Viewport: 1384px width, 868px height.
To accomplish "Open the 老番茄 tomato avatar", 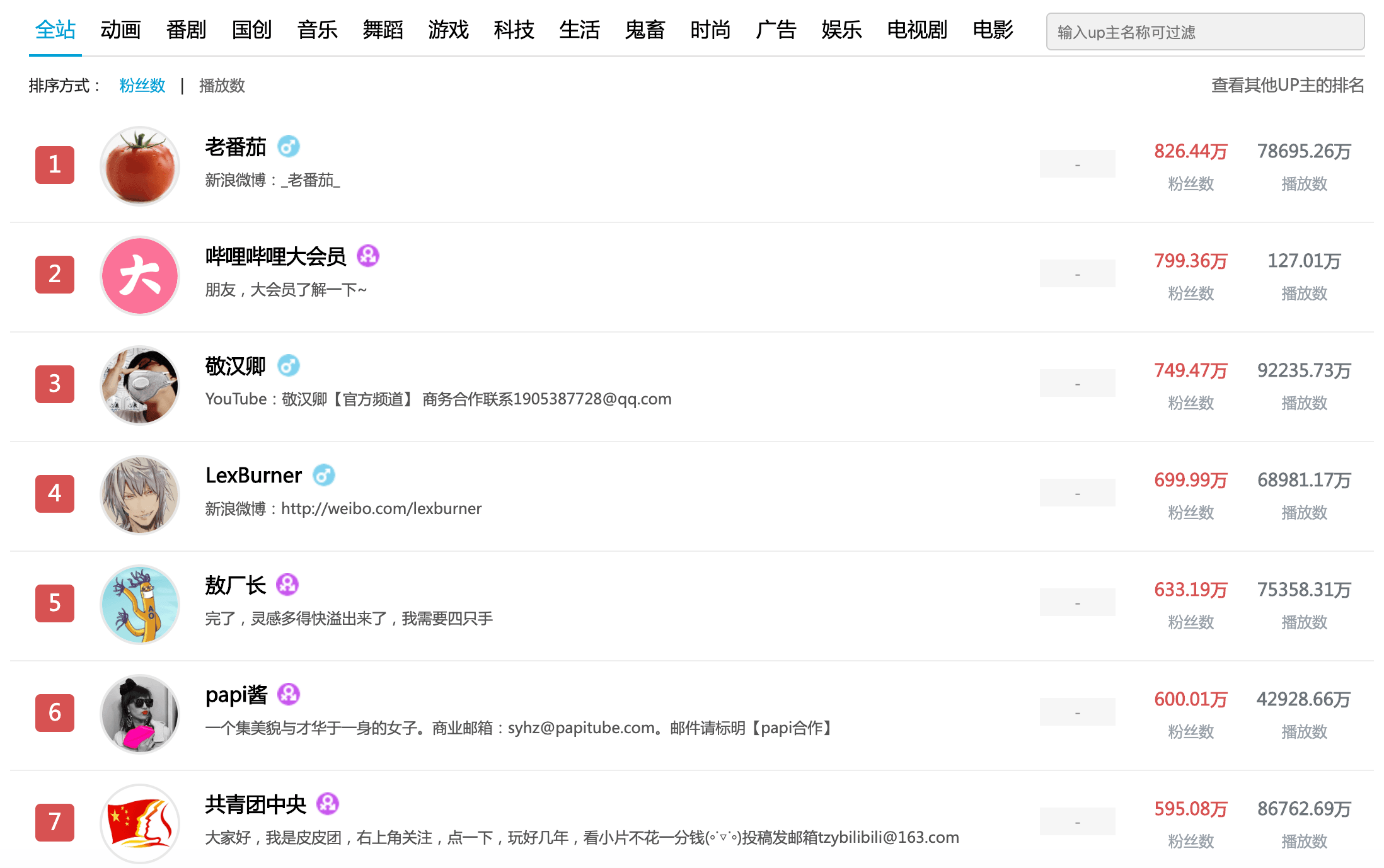I will 140,166.
